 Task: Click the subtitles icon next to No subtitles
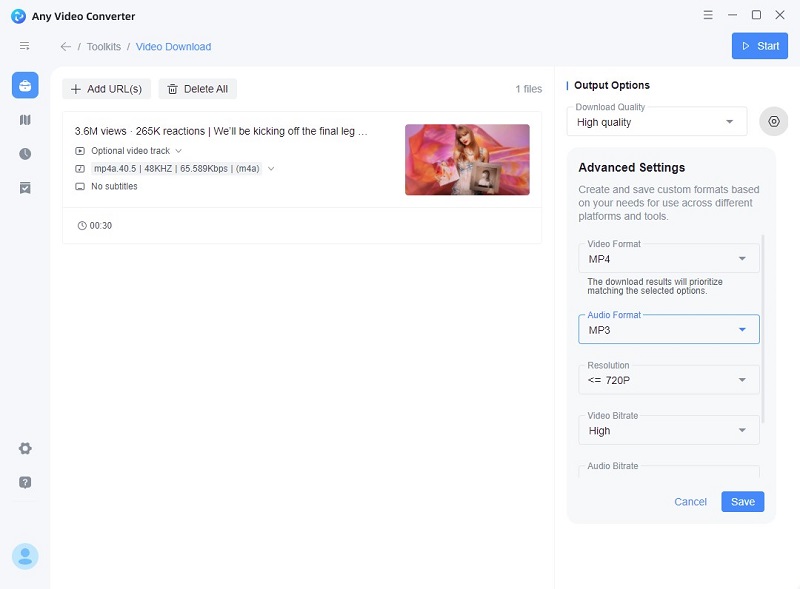coord(80,187)
